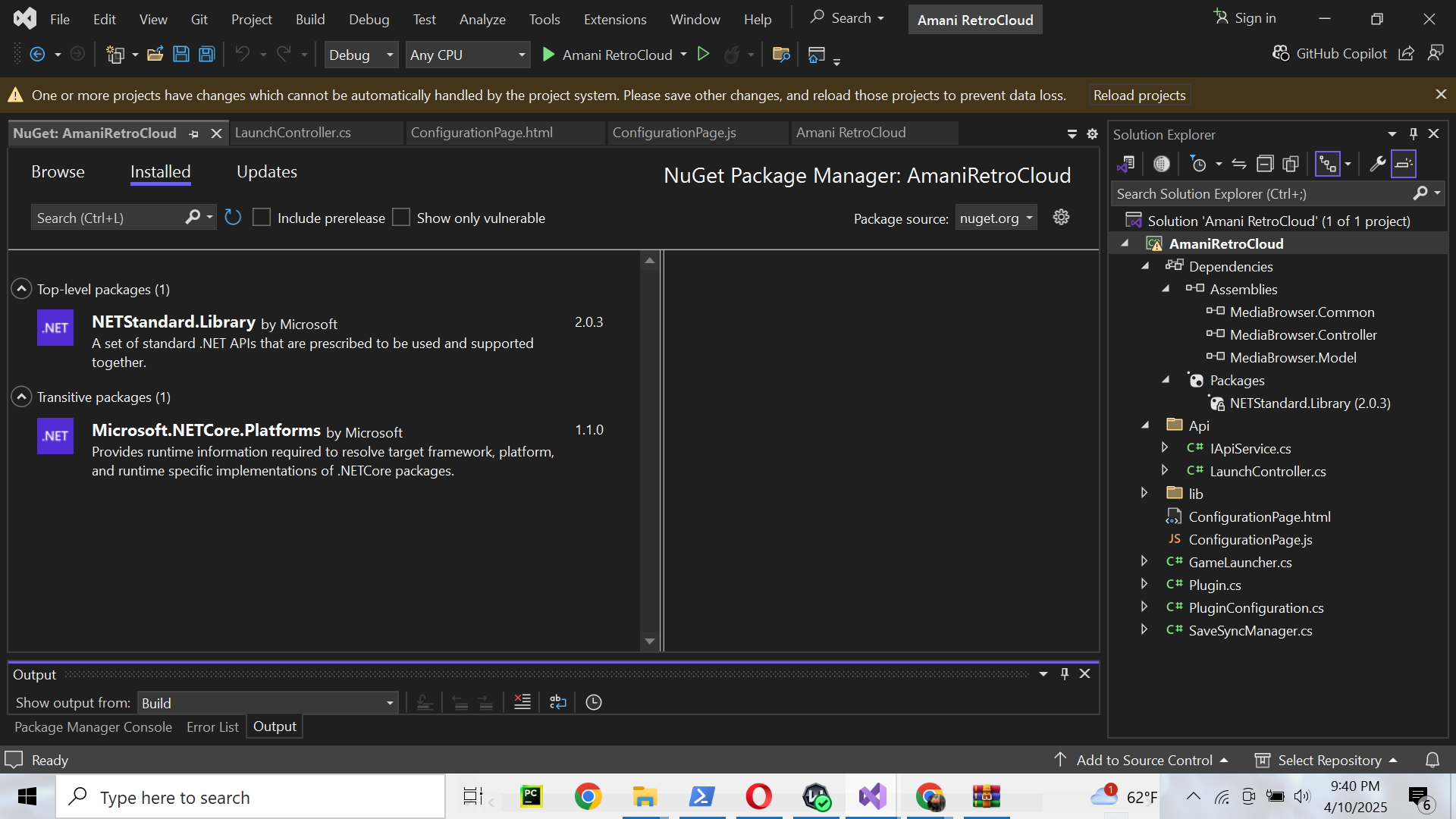The height and width of the screenshot is (819, 1456).
Task: Switch to the Updates tab in NuGet manager
Action: pos(267,171)
